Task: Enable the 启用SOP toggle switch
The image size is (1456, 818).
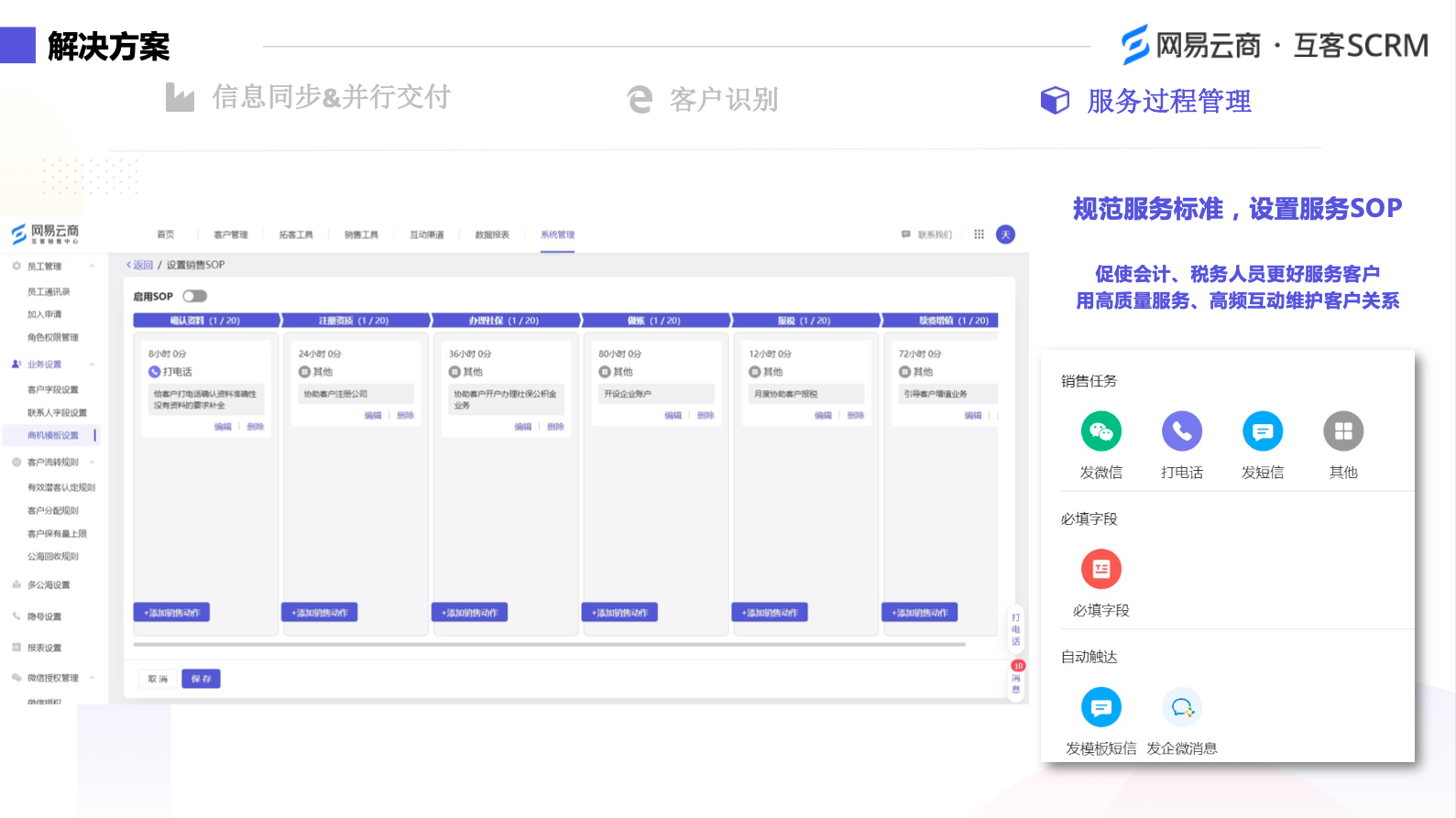Action: tap(194, 296)
